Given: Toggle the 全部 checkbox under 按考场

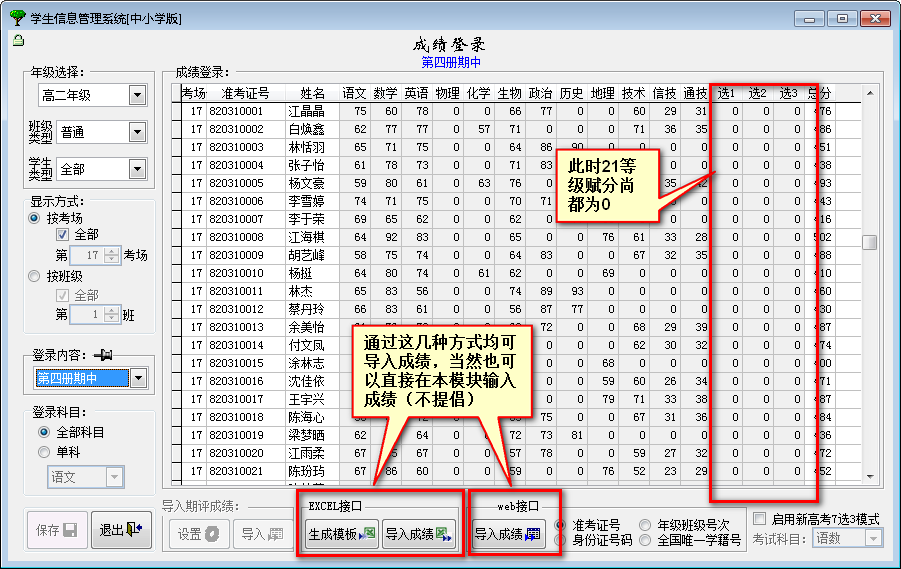Looking at the screenshot, I should 62,235.
